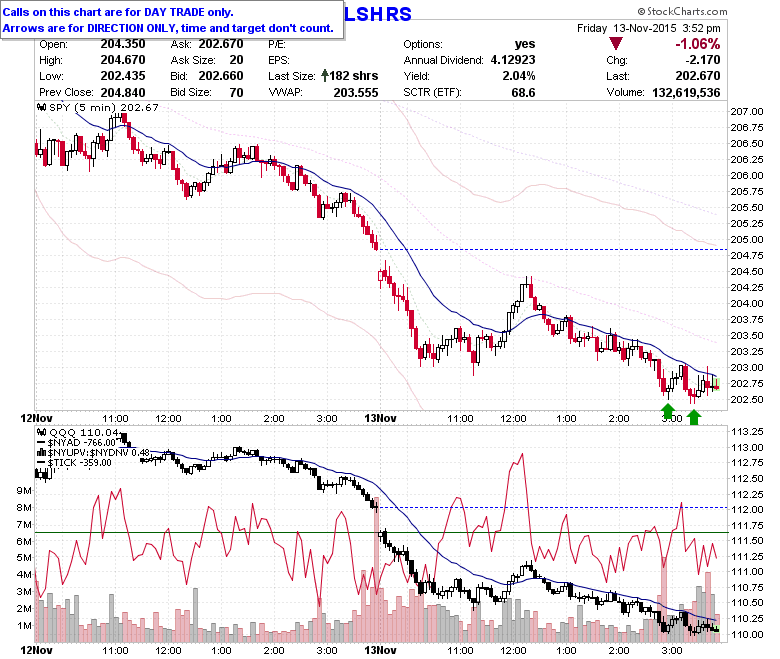Click the 202.50 price axis label
This screenshot has width=780, height=659.
(747, 399)
